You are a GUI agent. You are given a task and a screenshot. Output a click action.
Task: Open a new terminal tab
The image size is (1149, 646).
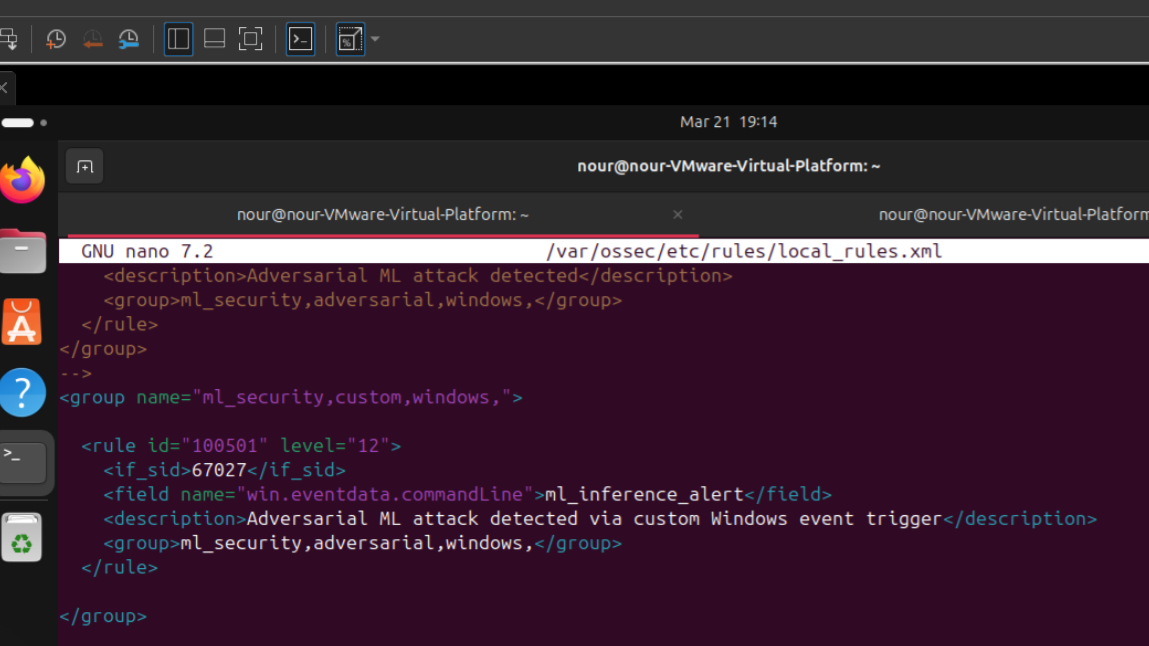pyautogui.click(x=85, y=167)
